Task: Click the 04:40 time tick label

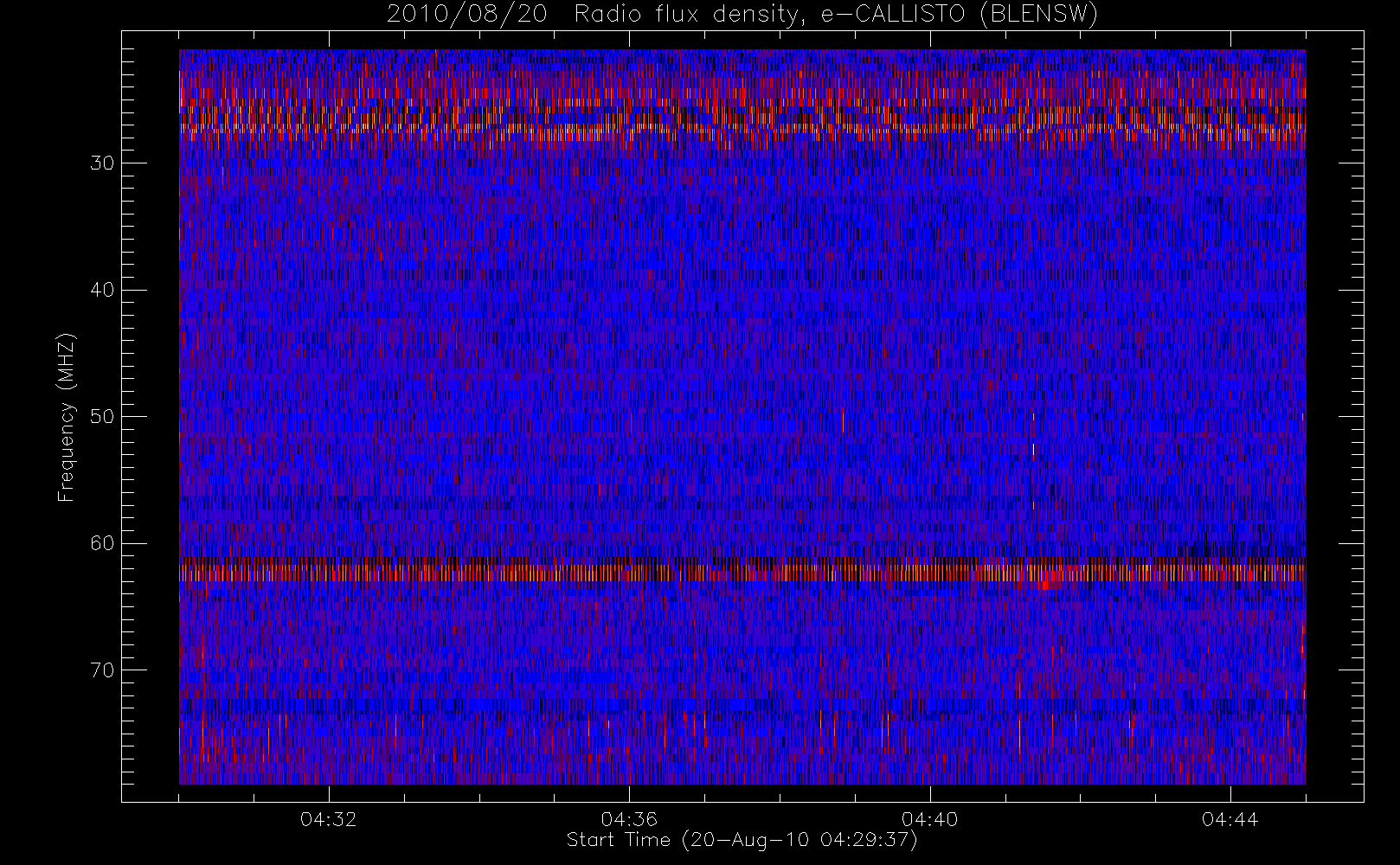Action: (929, 819)
